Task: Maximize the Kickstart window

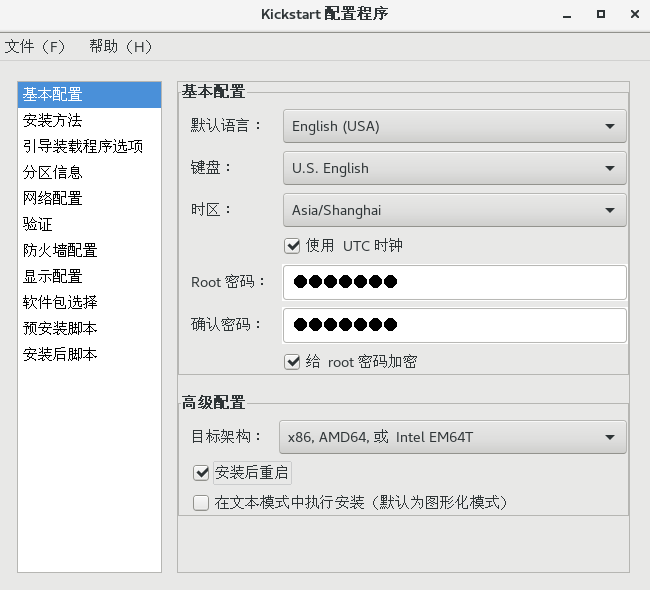Action: [601, 14]
